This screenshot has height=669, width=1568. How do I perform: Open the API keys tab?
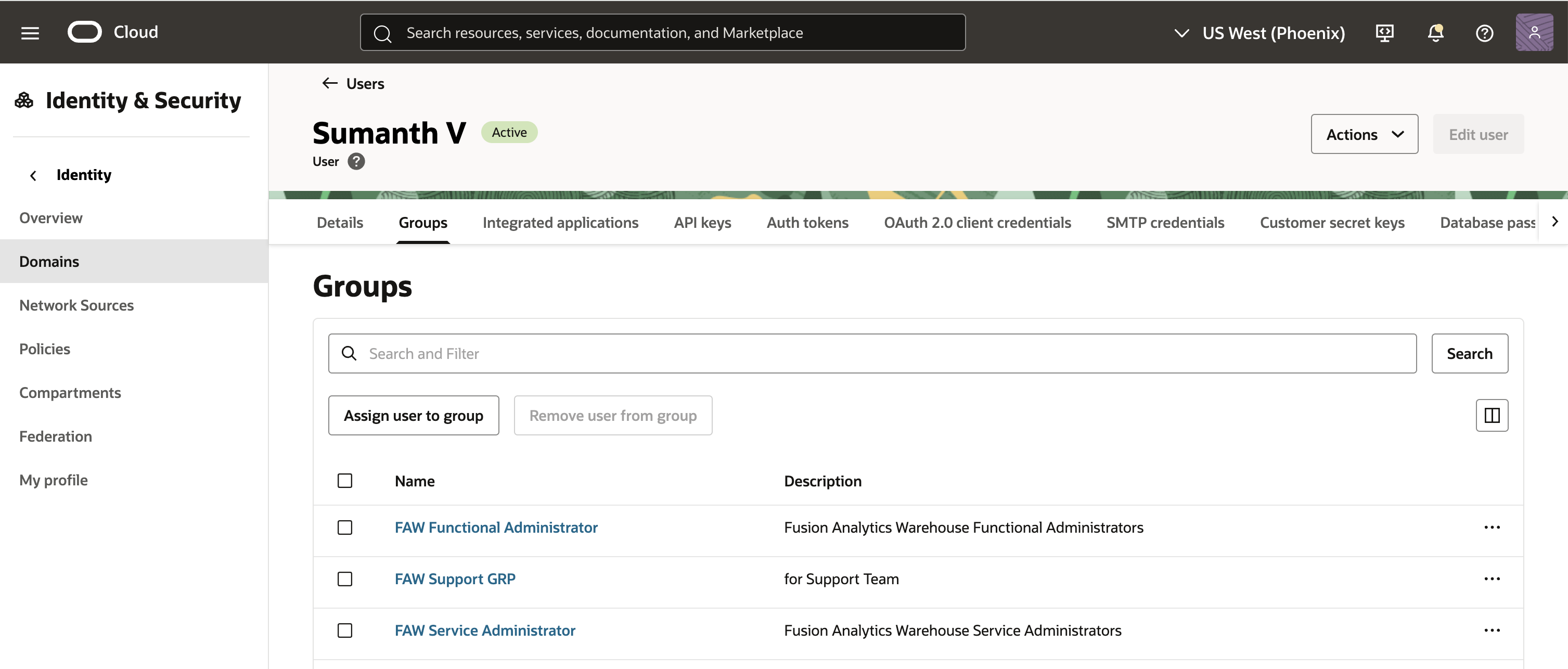[702, 223]
